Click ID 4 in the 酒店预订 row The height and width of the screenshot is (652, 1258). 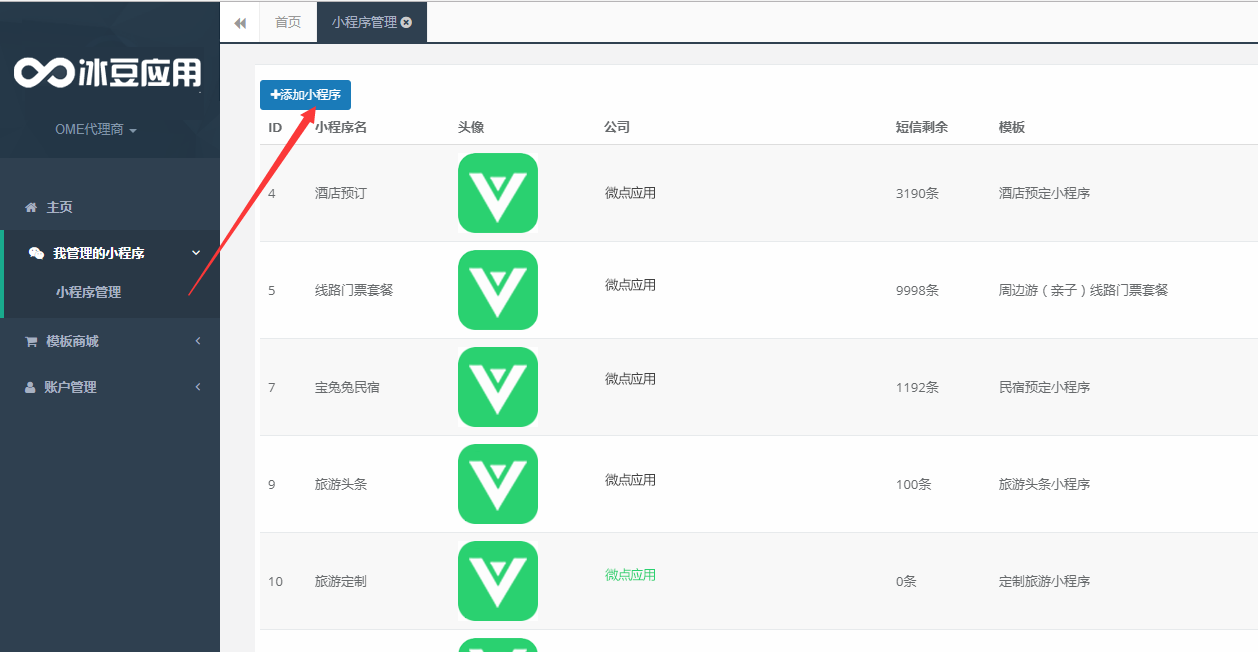coord(272,193)
